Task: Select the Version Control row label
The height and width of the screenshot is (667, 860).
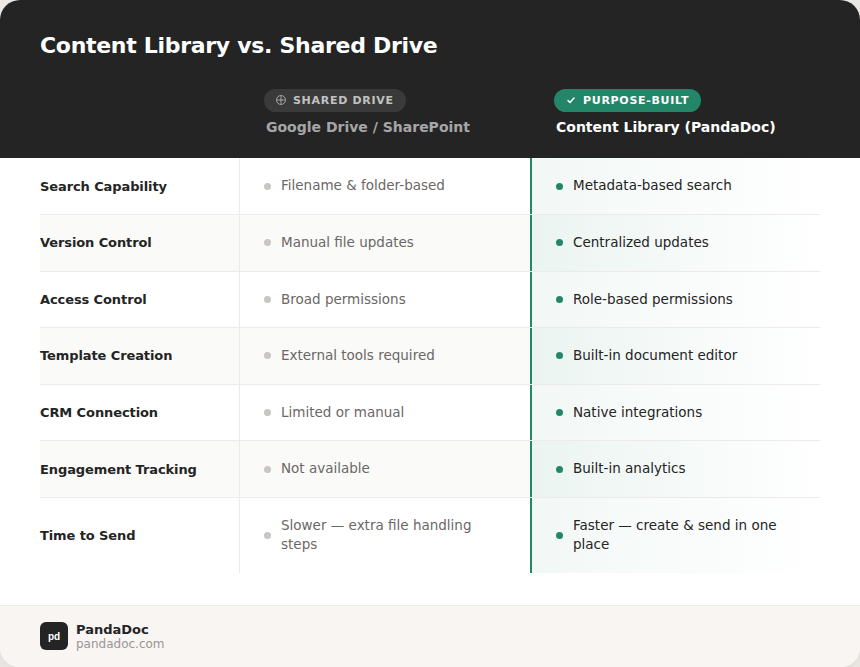Action: (x=96, y=242)
